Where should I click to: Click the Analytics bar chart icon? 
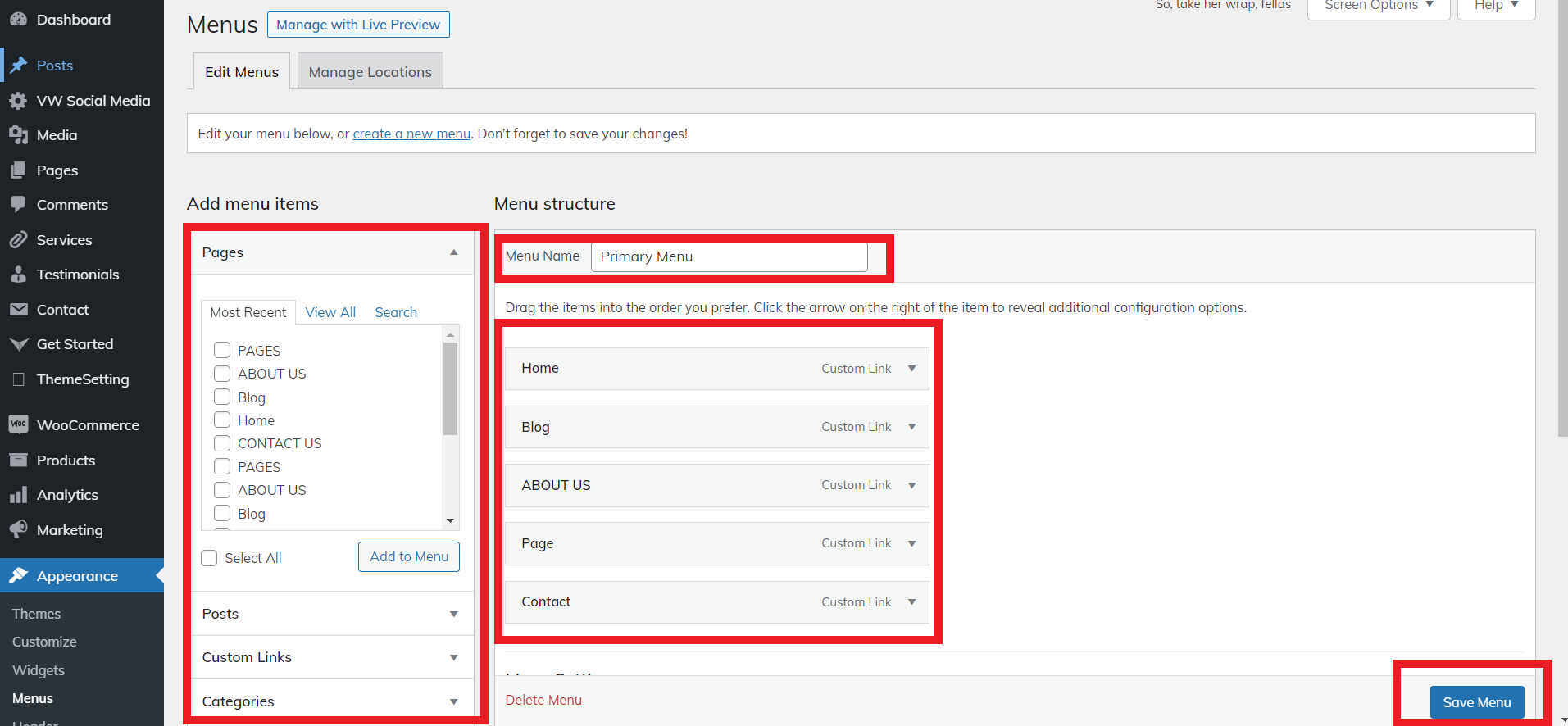pyautogui.click(x=18, y=495)
